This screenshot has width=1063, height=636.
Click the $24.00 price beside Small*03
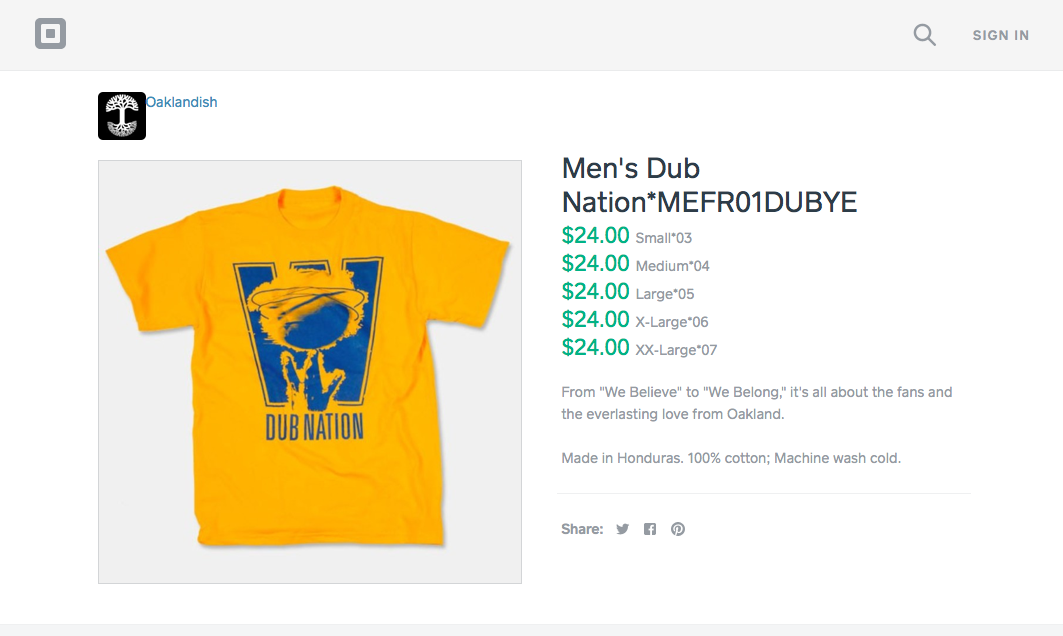click(x=595, y=236)
